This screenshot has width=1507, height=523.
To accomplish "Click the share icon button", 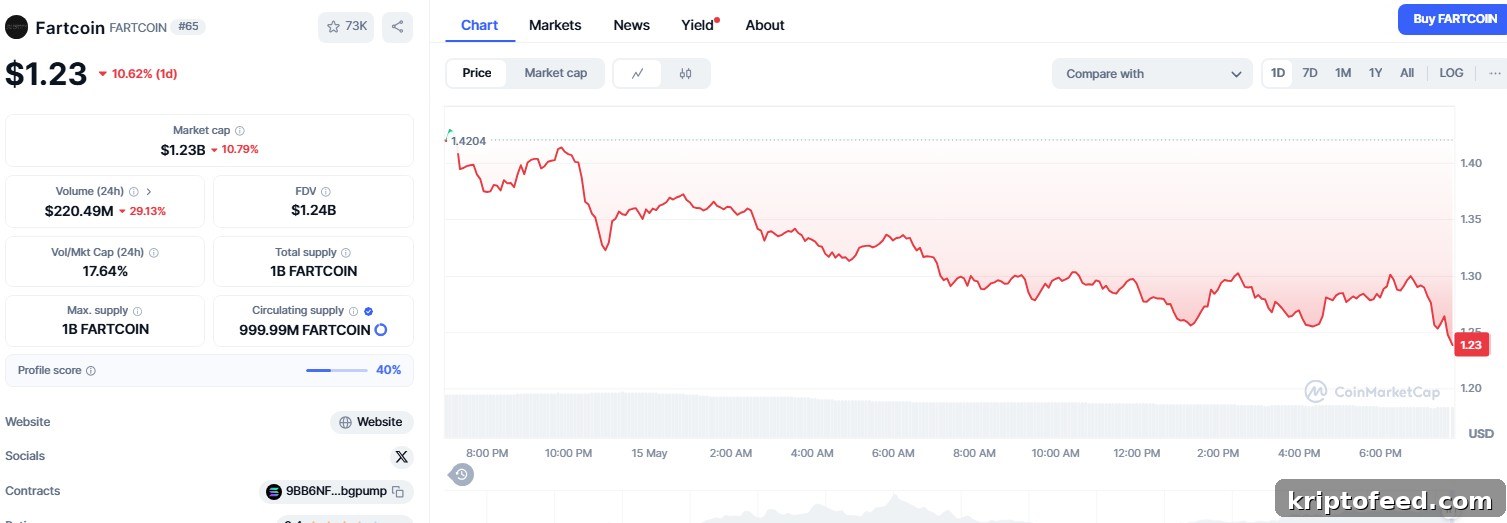I will [x=397, y=27].
